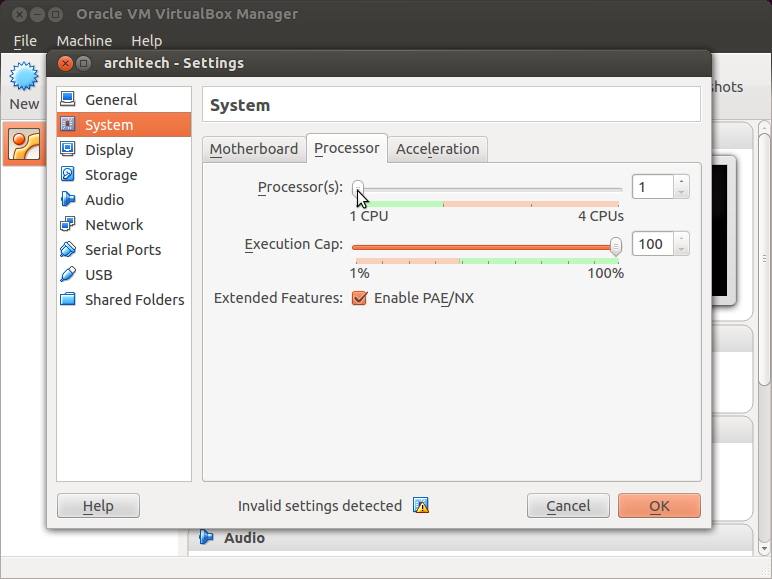
Task: Click the Storage disk icon
Action: 68,174
